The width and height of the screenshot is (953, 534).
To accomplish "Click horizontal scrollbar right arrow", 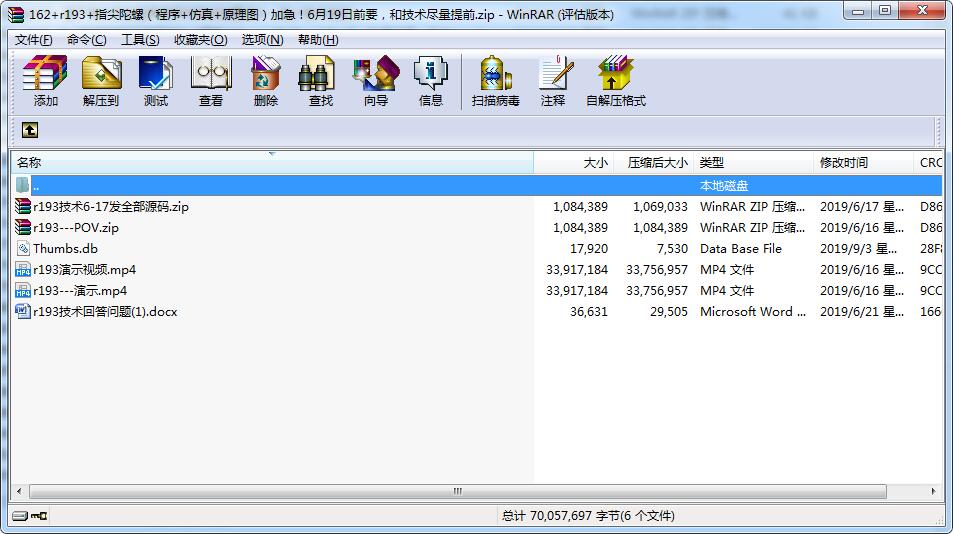I will click(x=933, y=491).
